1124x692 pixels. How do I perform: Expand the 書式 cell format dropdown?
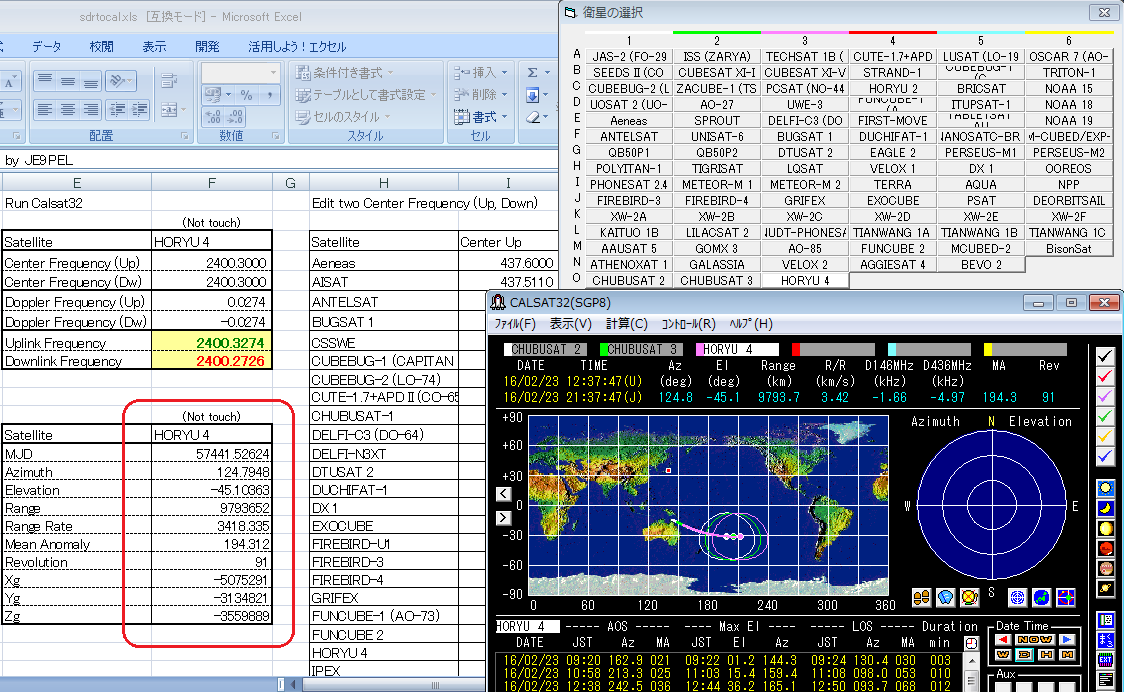point(484,117)
